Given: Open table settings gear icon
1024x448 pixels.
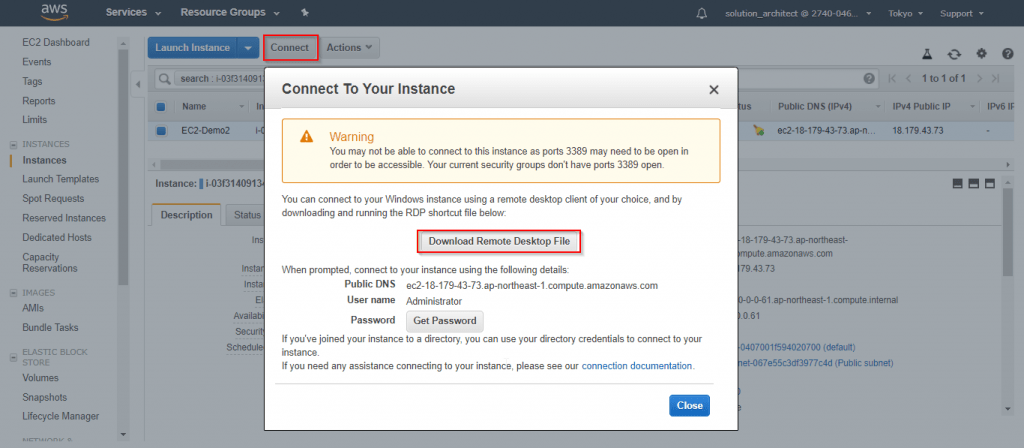Looking at the screenshot, I should (x=981, y=54).
